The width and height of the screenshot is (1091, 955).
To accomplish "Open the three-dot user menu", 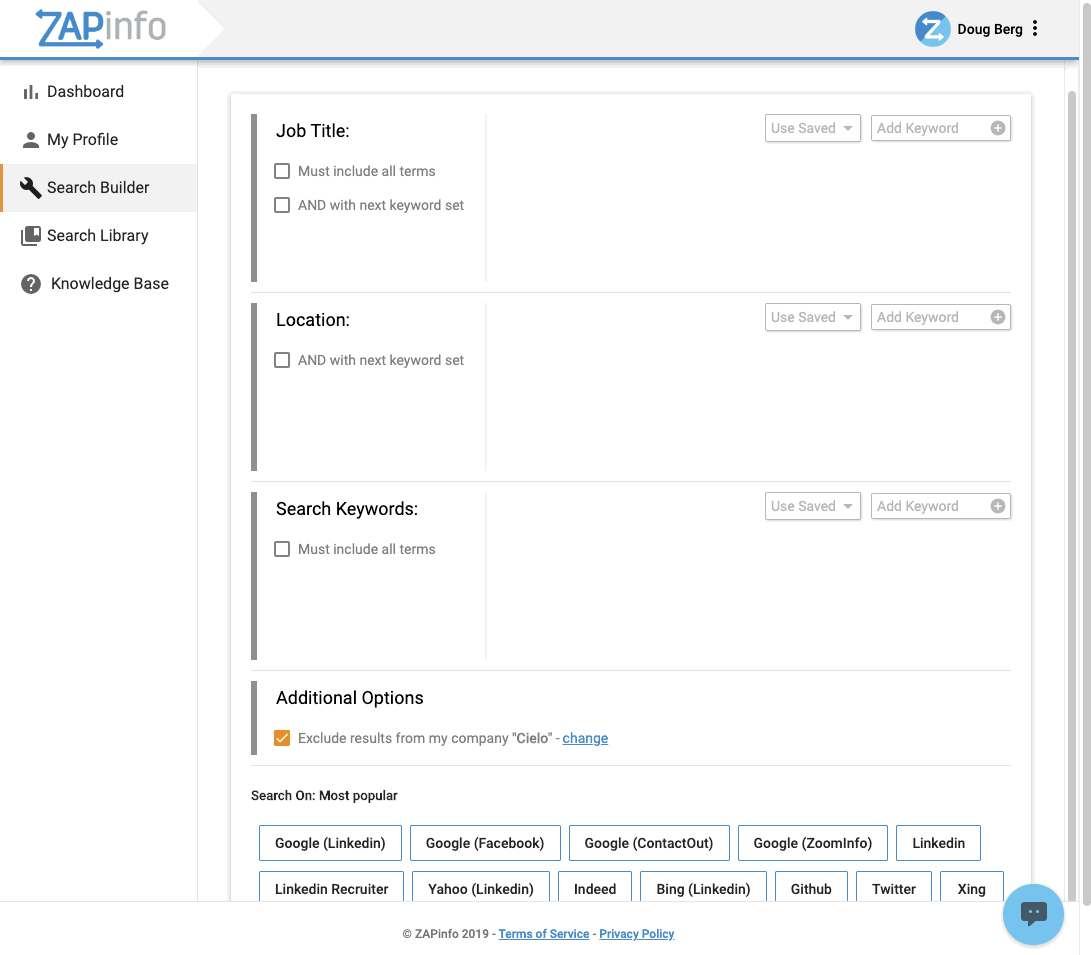I will [x=1035, y=29].
